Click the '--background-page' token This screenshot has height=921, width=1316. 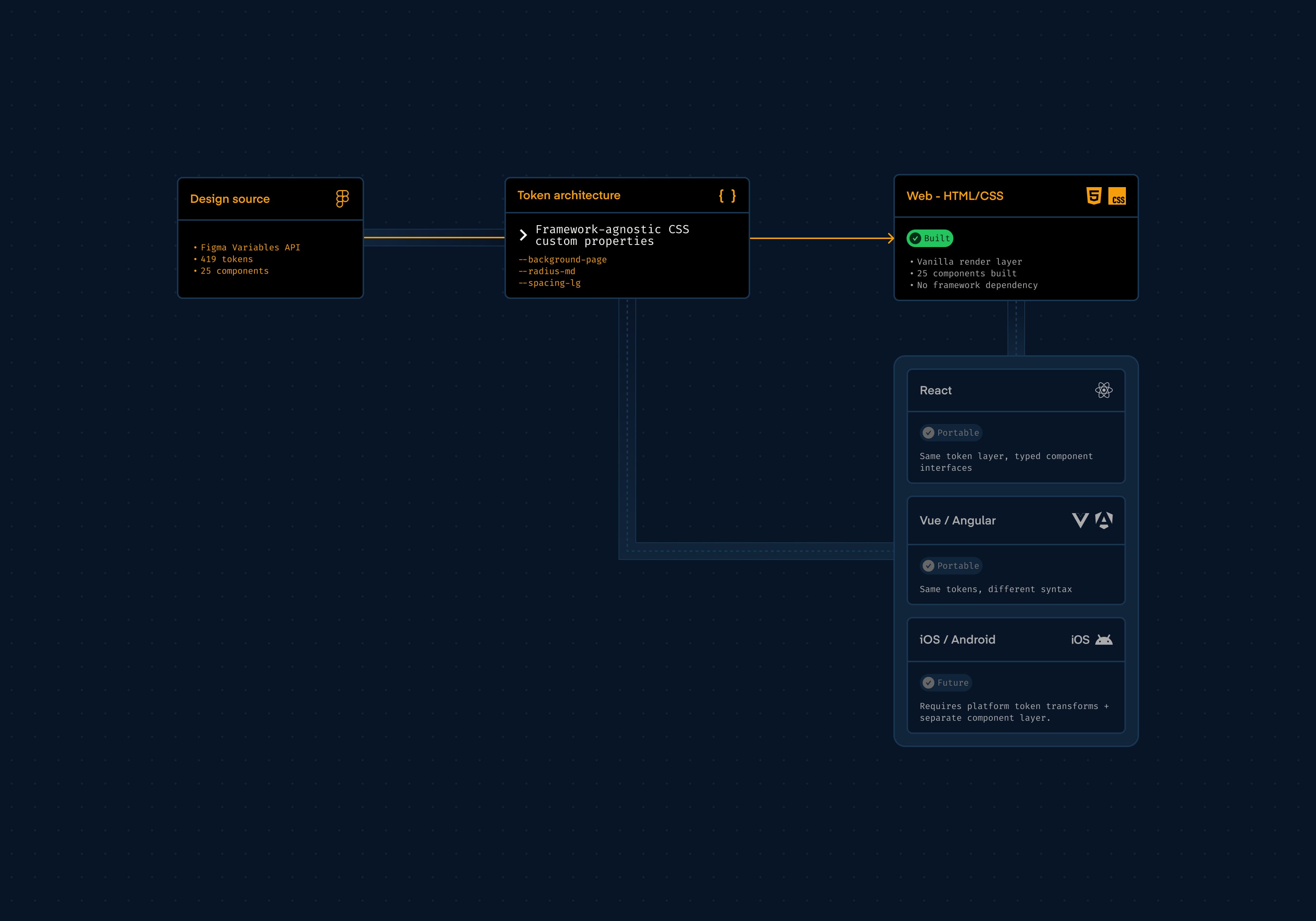pyautogui.click(x=562, y=259)
